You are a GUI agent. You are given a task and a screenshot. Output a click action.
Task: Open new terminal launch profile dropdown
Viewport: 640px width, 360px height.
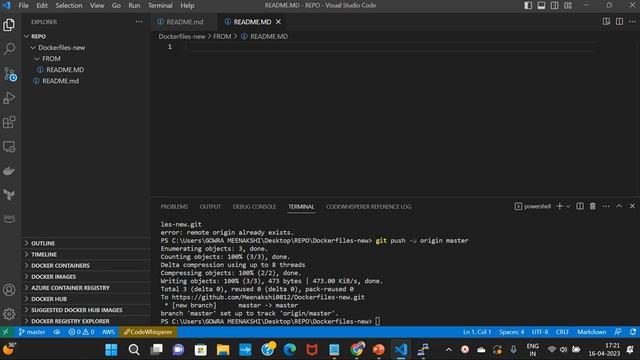[568, 207]
